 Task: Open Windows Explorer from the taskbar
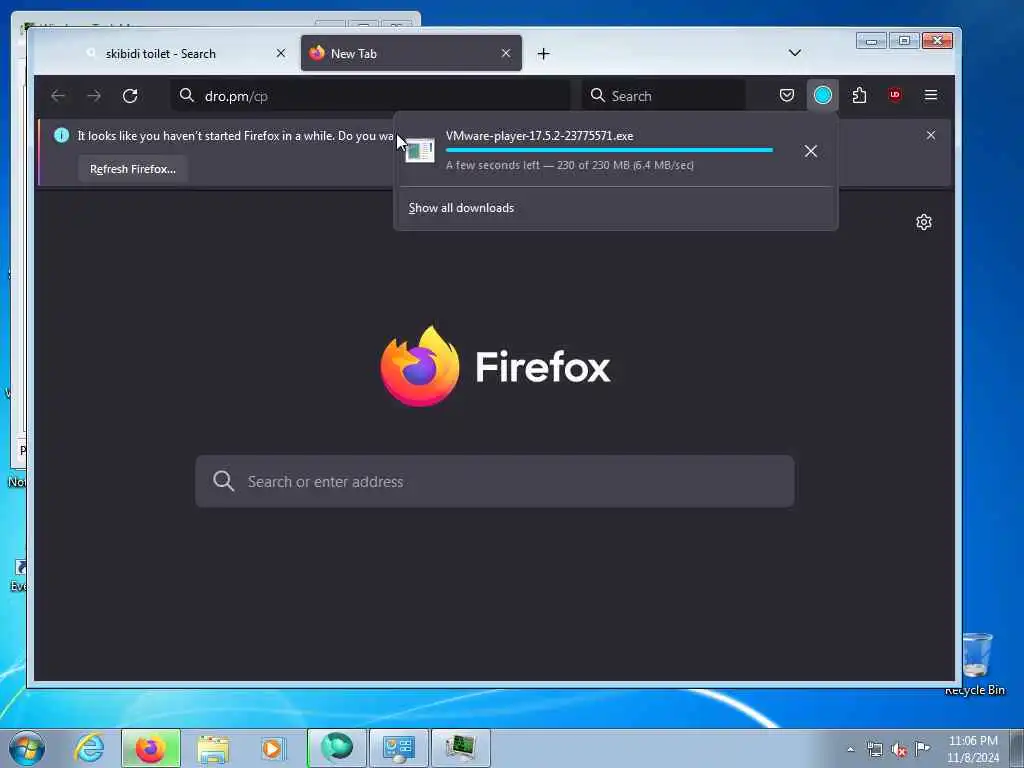point(213,749)
